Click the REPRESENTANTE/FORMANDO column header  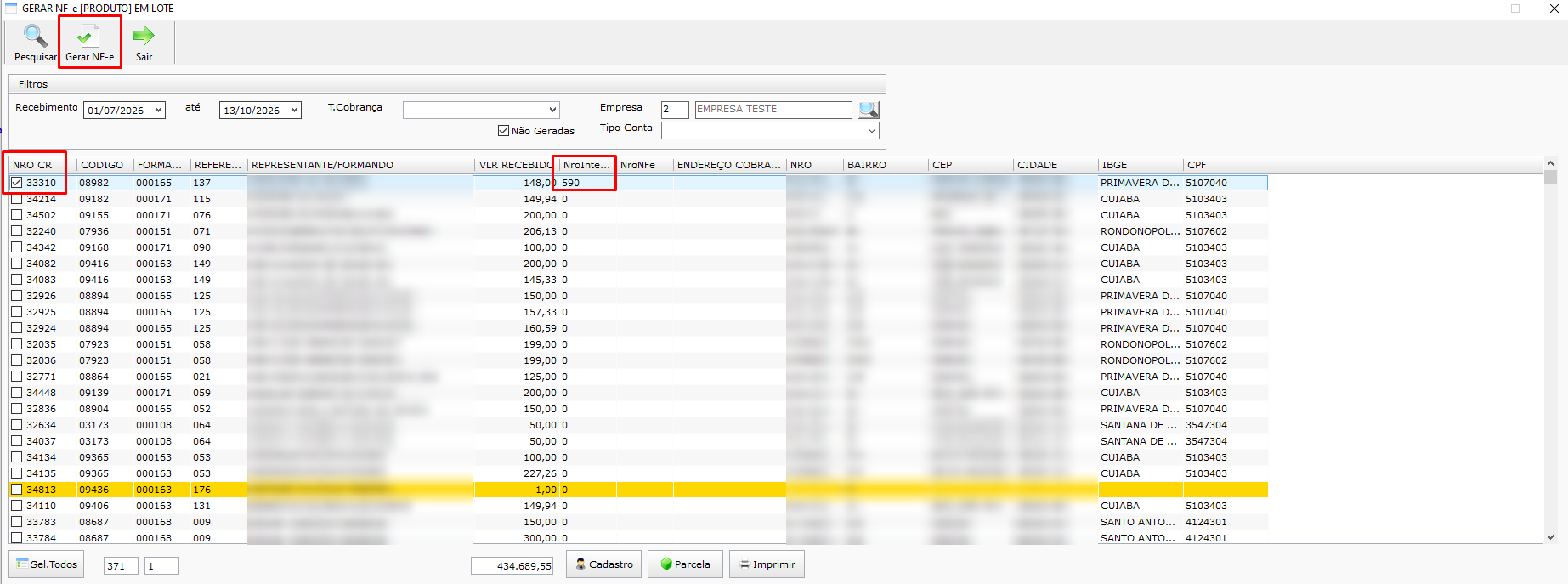coord(361,165)
